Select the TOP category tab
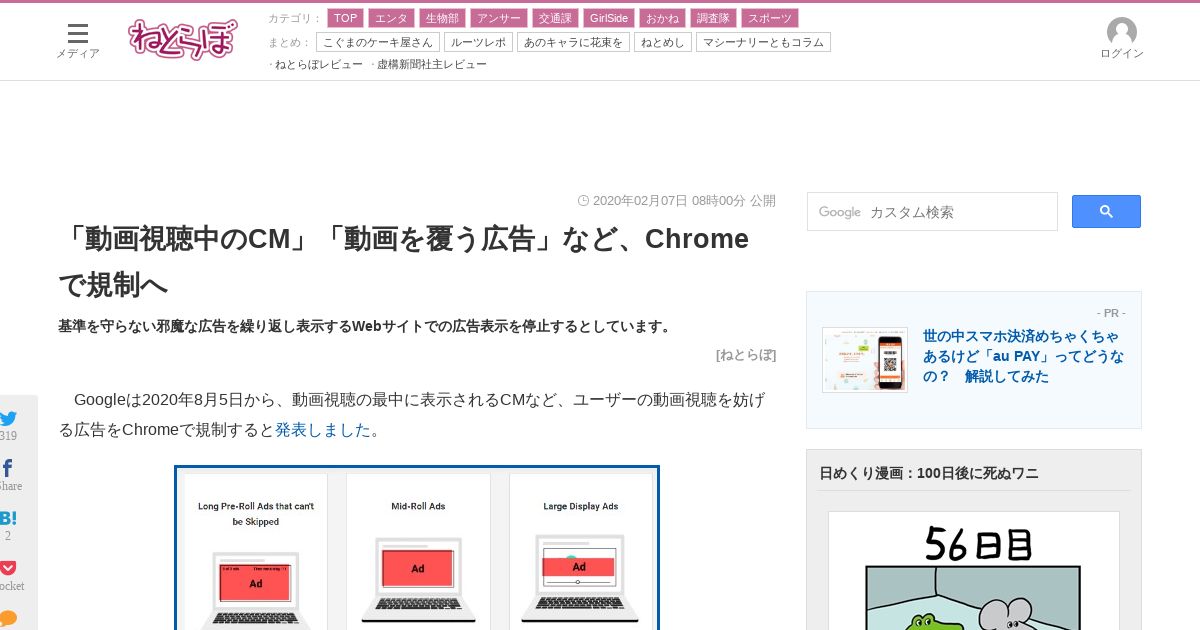Viewport: 1200px width, 630px height. pyautogui.click(x=345, y=18)
